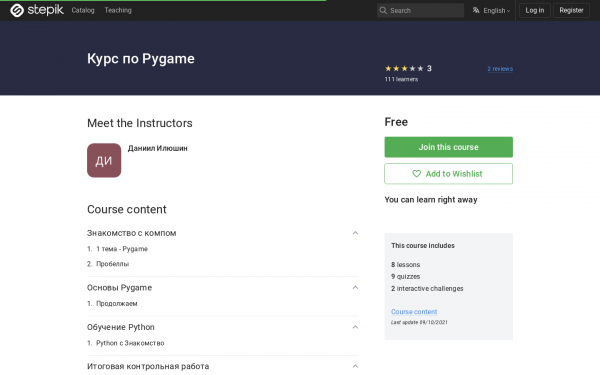Click the Stepik logo
This screenshot has height=375, width=600.
tap(37, 10)
